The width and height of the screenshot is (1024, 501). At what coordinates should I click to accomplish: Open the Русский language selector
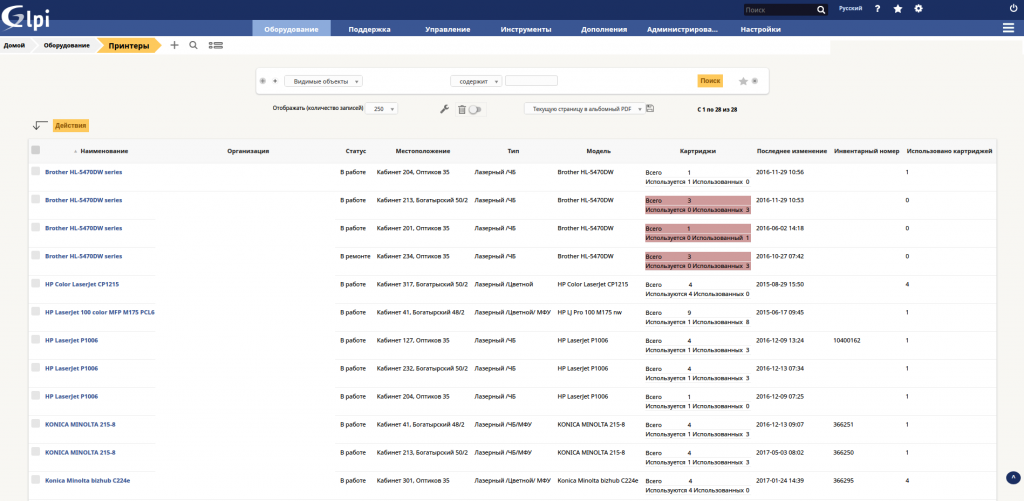[x=850, y=9]
